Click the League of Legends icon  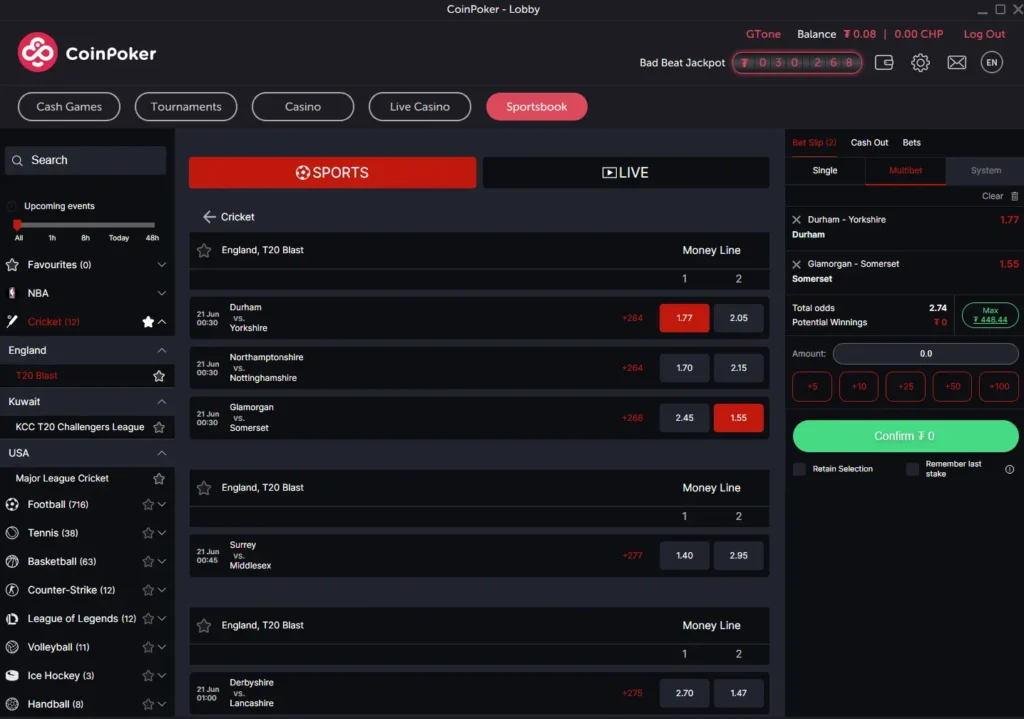coord(12,618)
